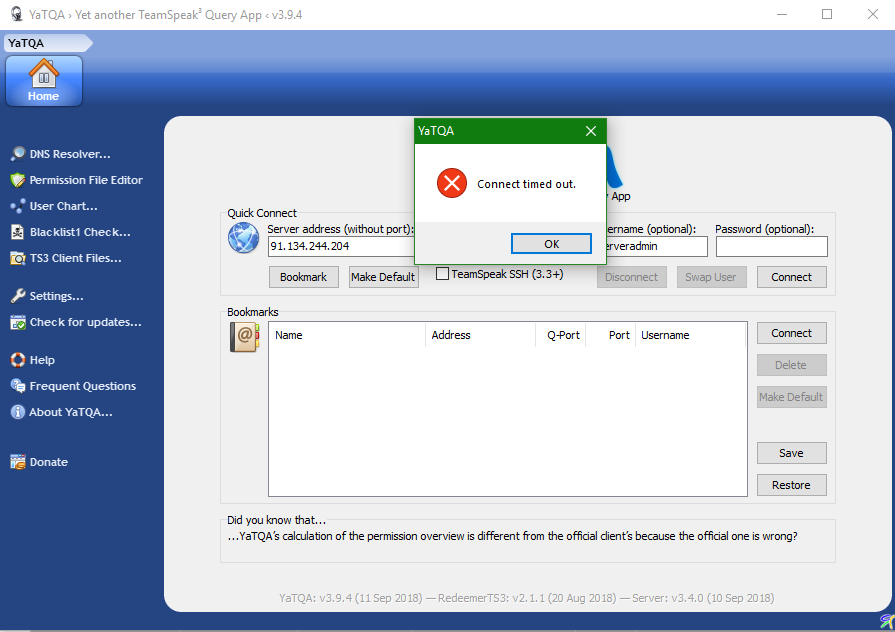Viewport: 895px width, 632px height.
Task: Maximize the YaTQA window
Action: [827, 14]
